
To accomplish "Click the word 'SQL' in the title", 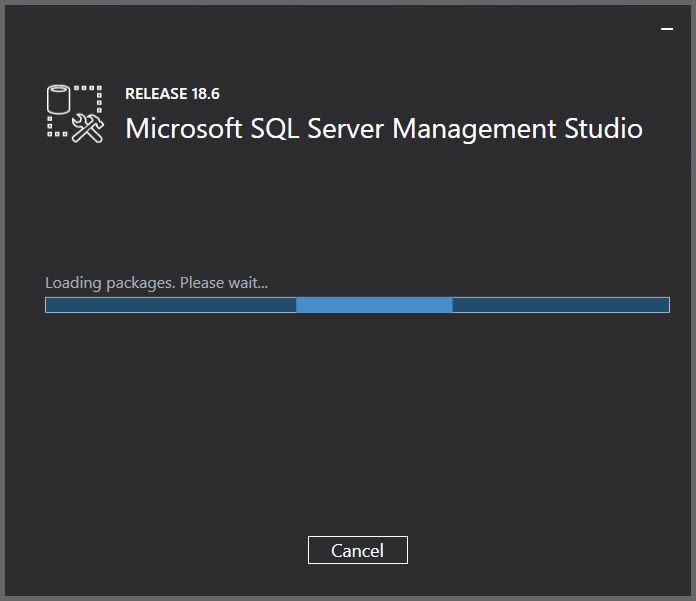I will 271,129.
